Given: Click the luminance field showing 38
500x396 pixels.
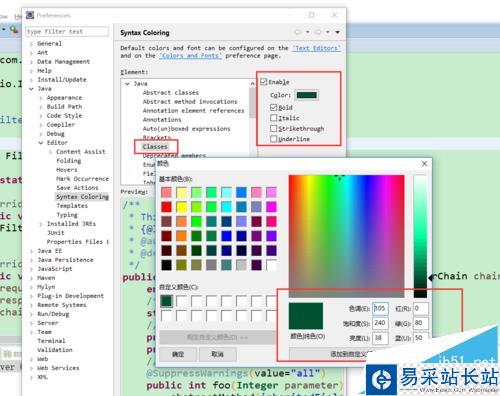Looking at the screenshot, I should tap(380, 338).
